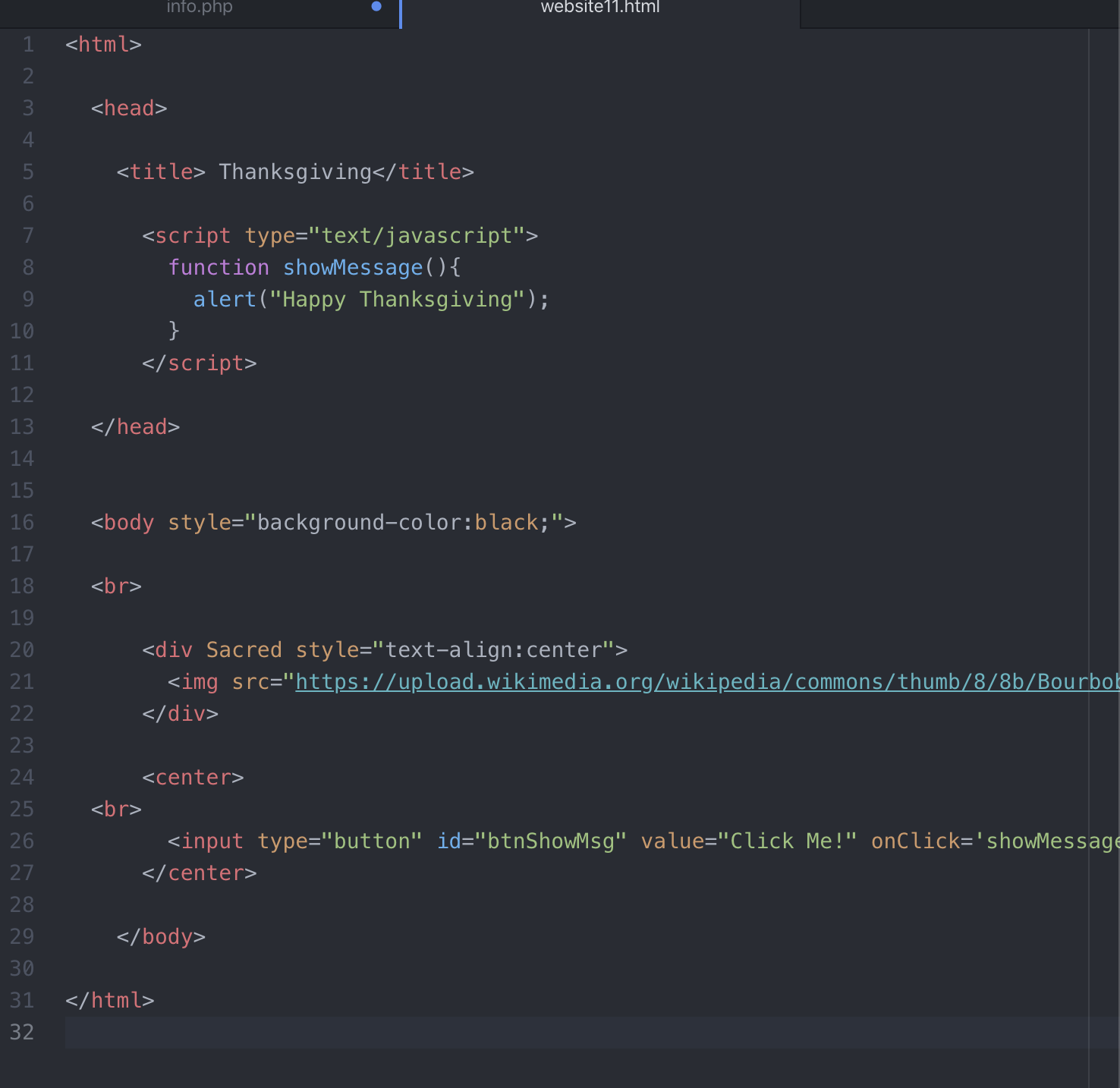This screenshot has width=1120, height=1088.
Task: Click the br tag on line 25
Action: click(x=116, y=810)
